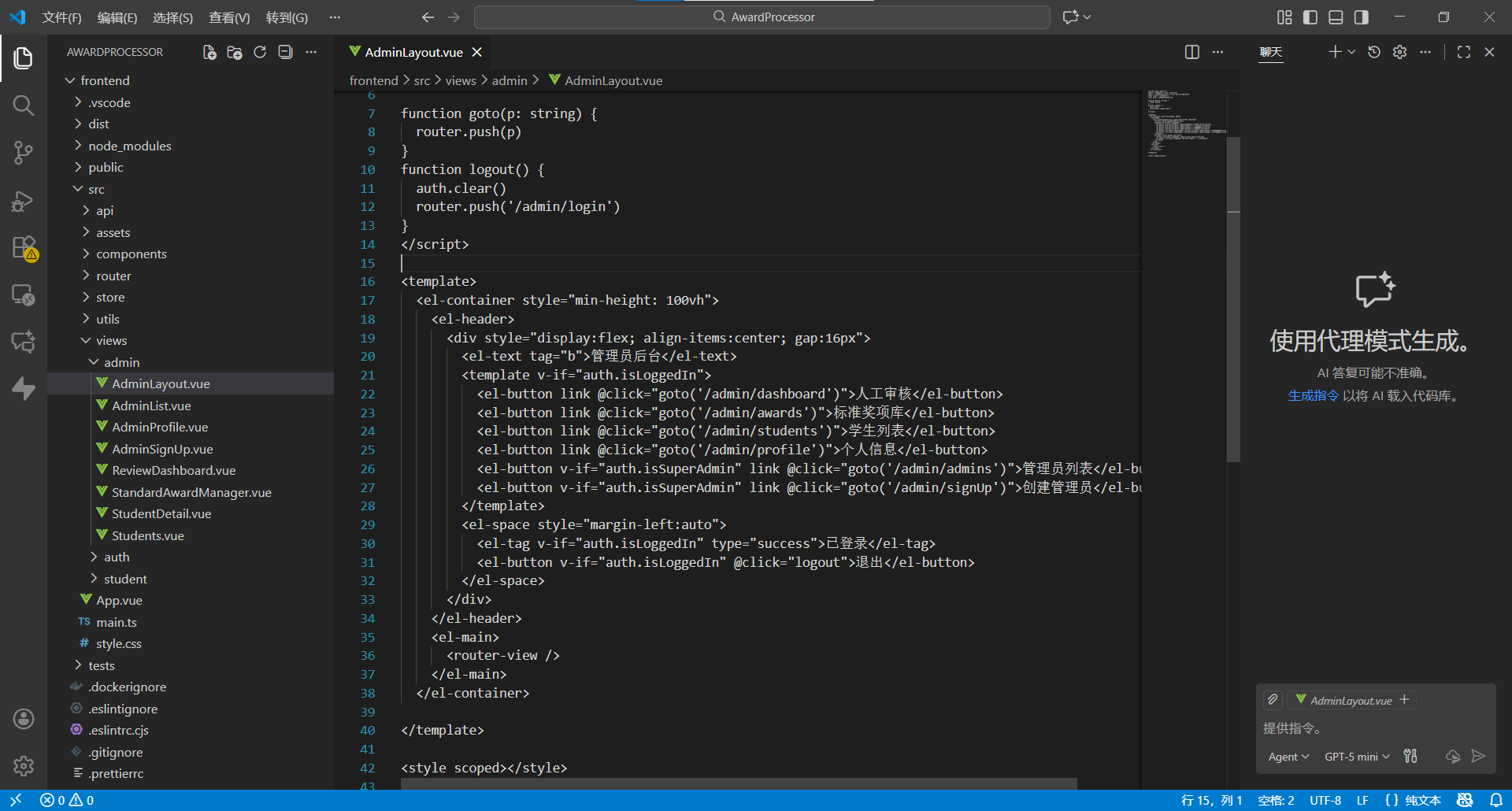
Task: Collapse the admin folder
Action: pyautogui.click(x=94, y=362)
